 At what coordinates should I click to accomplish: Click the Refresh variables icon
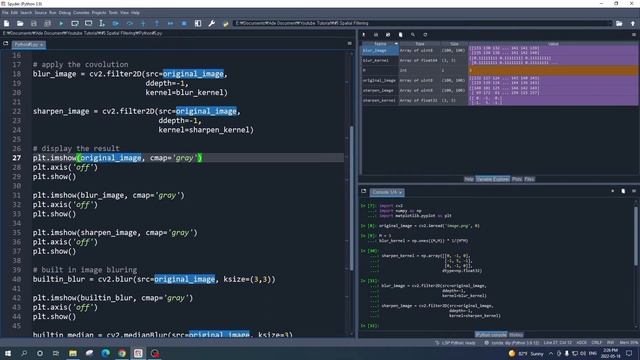click(425, 35)
